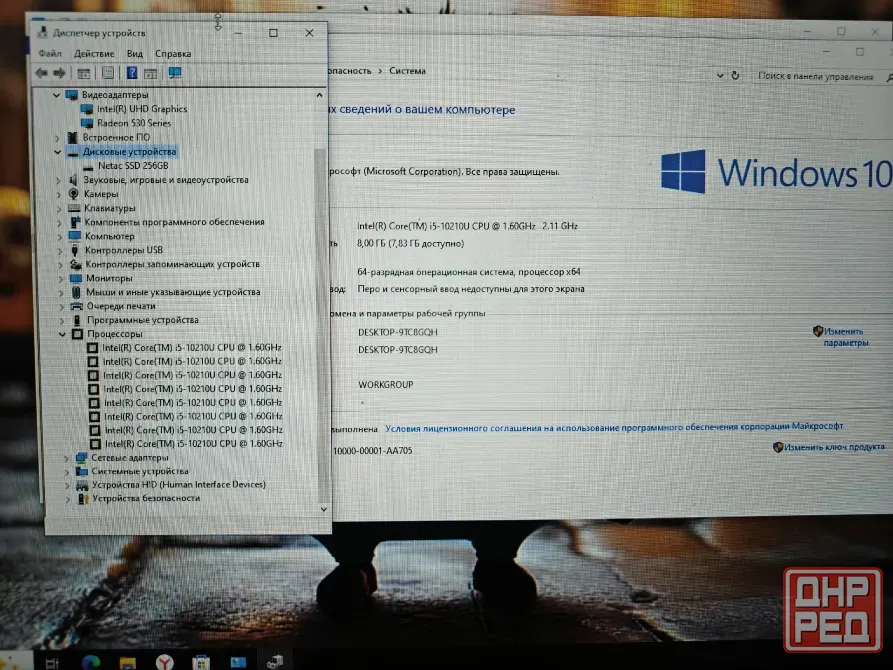Expand the Контроллеры USB category
The height and width of the screenshot is (670, 893).
tap(59, 251)
